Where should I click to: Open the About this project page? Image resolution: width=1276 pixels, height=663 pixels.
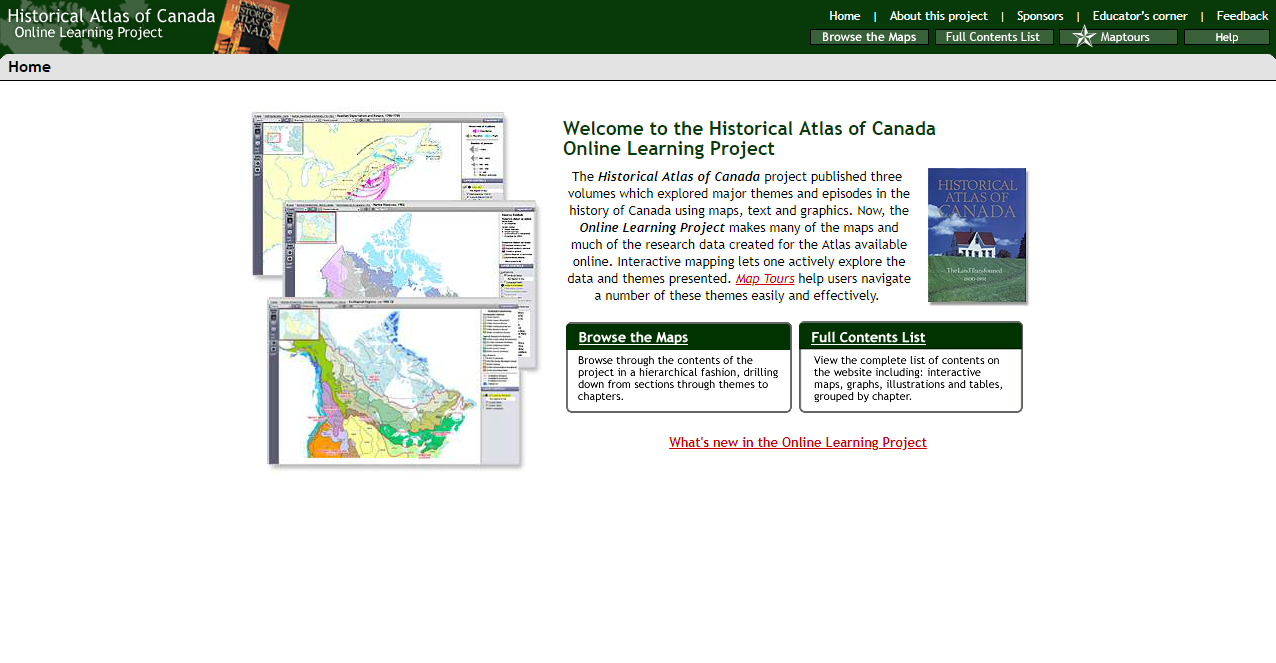click(x=938, y=16)
